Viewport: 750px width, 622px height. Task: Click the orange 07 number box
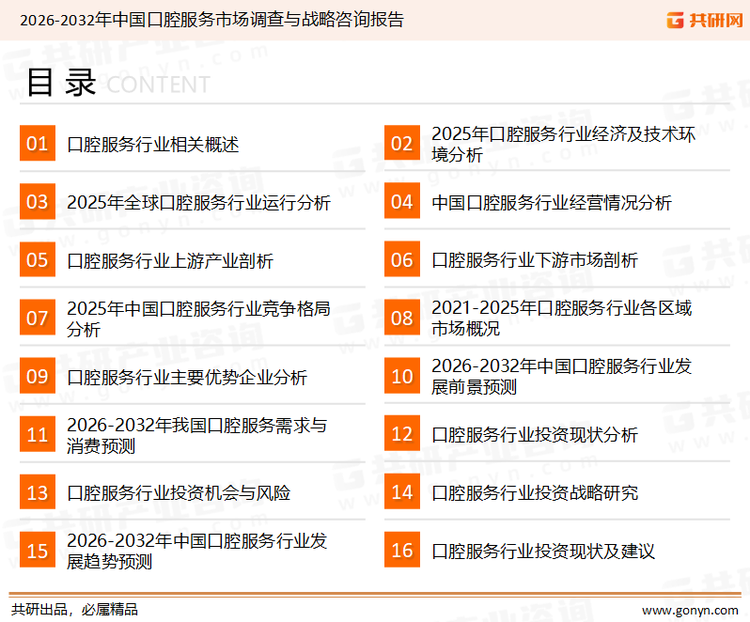click(x=37, y=318)
